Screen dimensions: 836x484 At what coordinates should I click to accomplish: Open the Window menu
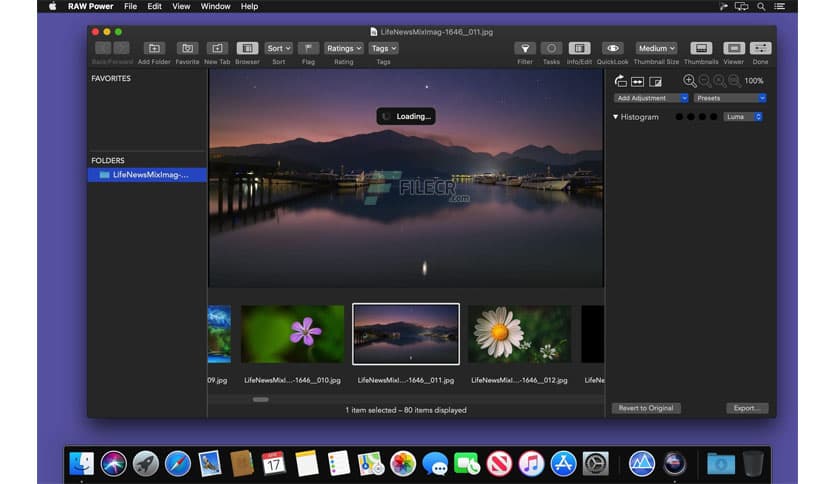point(215,6)
